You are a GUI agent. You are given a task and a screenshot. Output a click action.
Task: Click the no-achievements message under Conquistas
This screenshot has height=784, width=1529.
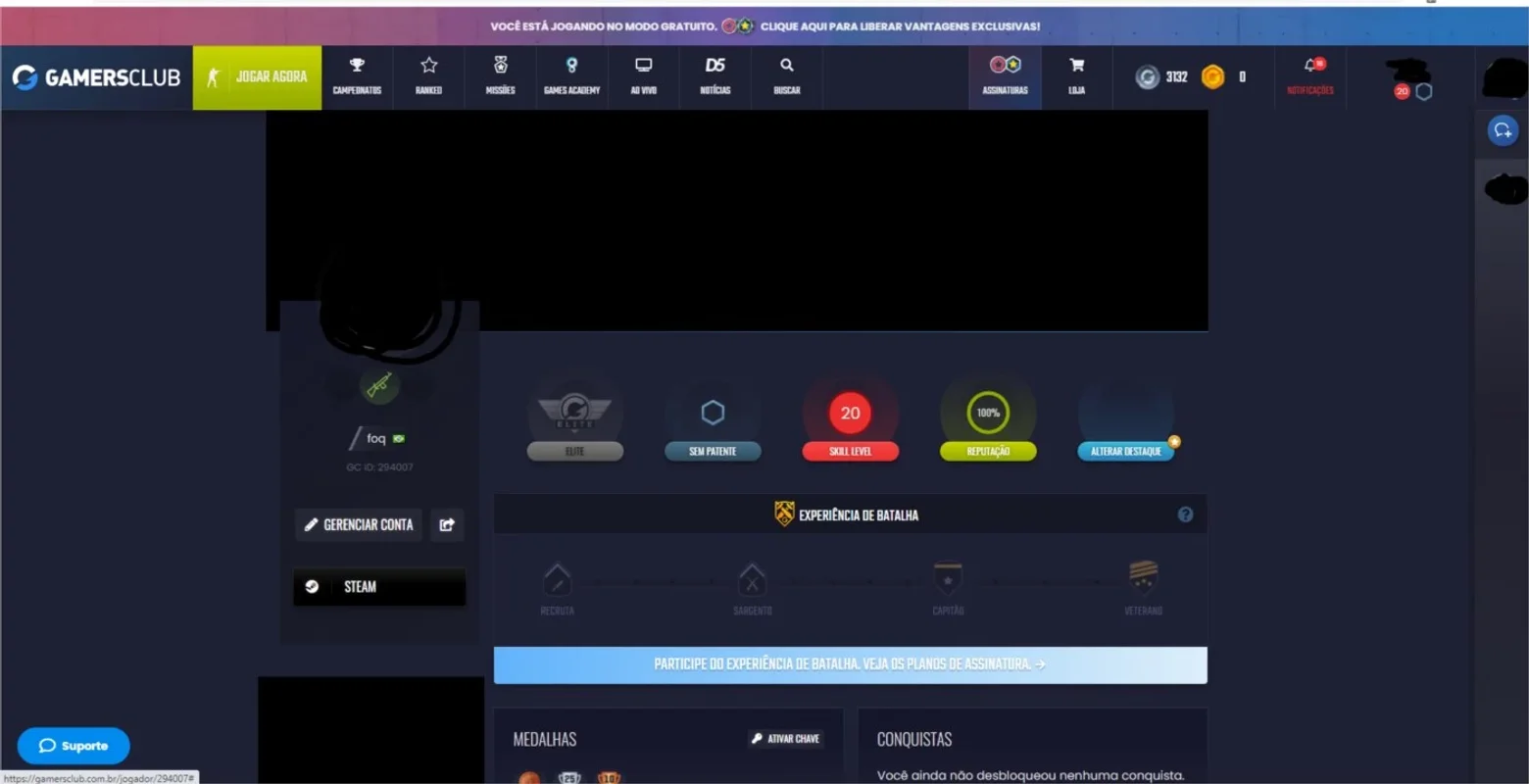1030,775
